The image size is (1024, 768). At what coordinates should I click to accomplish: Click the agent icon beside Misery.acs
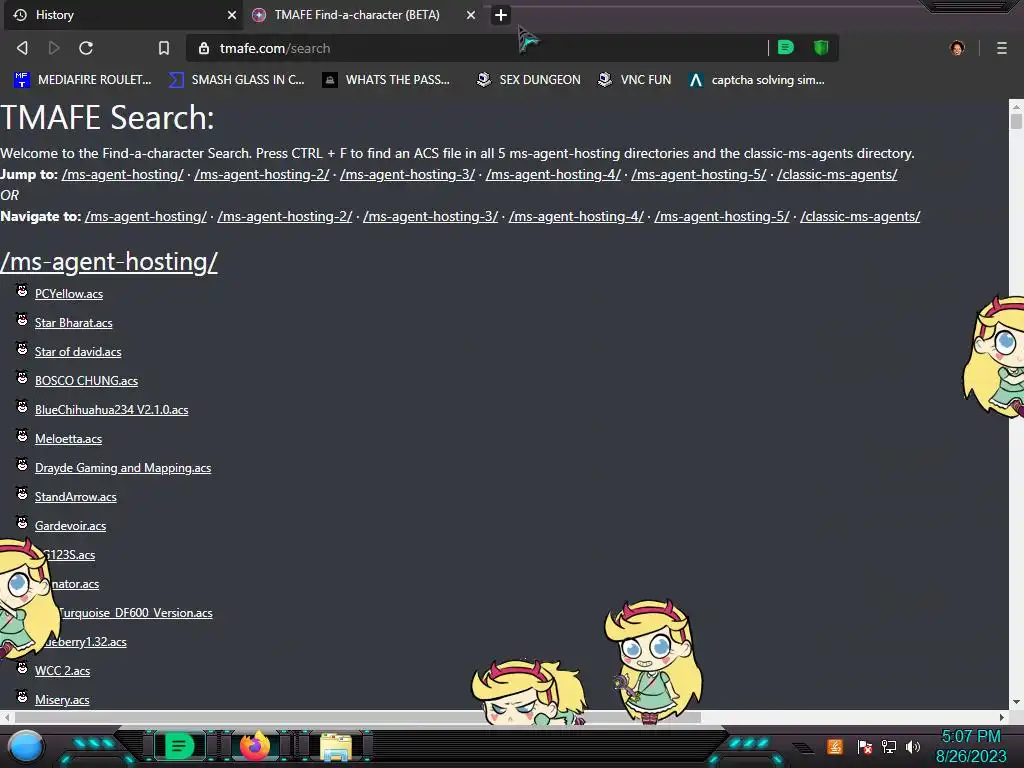click(x=22, y=696)
